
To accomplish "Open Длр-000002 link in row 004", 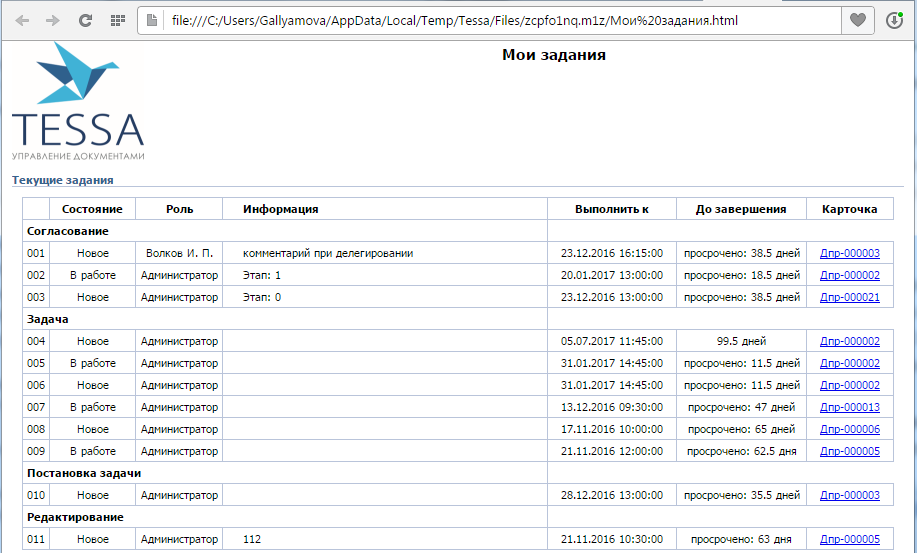I will tap(849, 342).
